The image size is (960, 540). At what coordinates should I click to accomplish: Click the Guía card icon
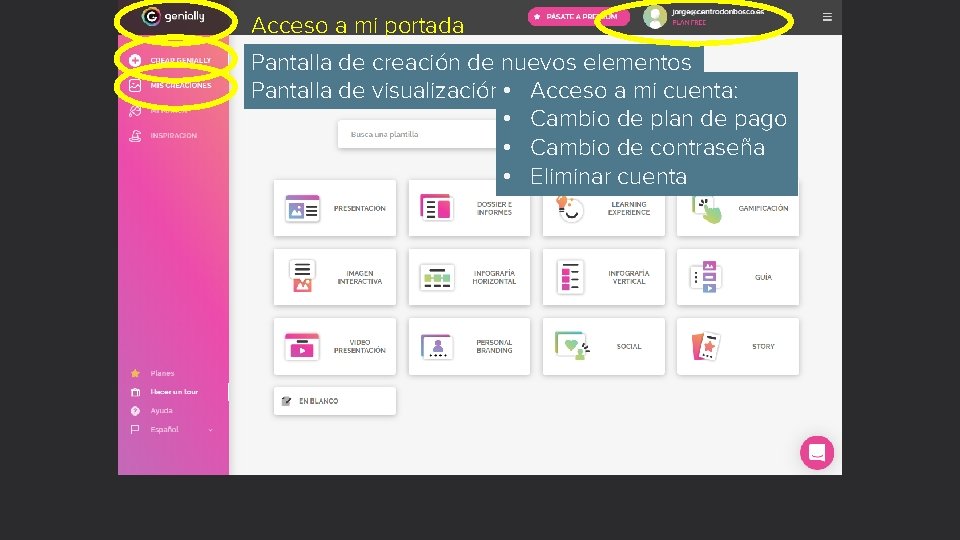coord(705,277)
